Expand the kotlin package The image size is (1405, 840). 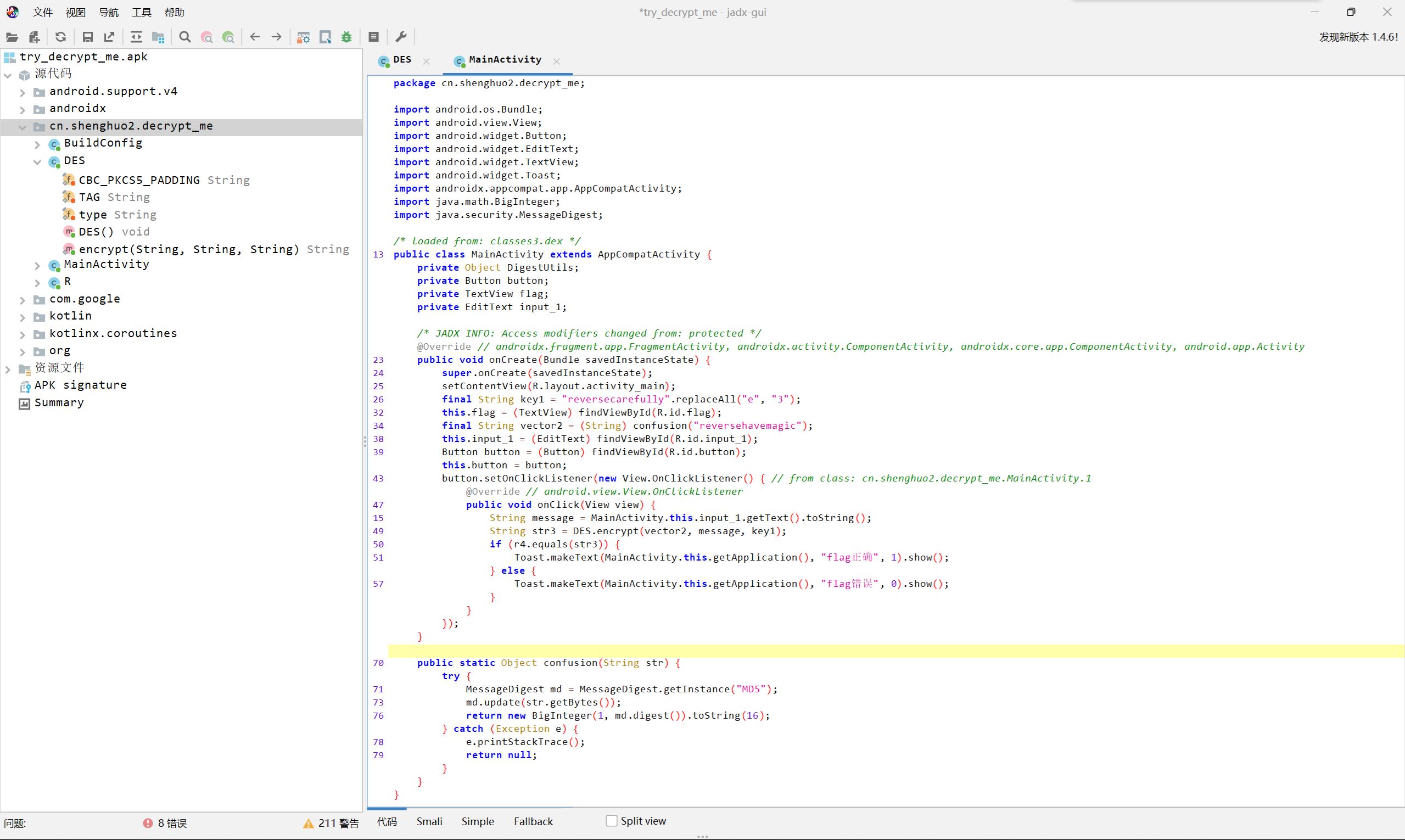pyautogui.click(x=23, y=317)
